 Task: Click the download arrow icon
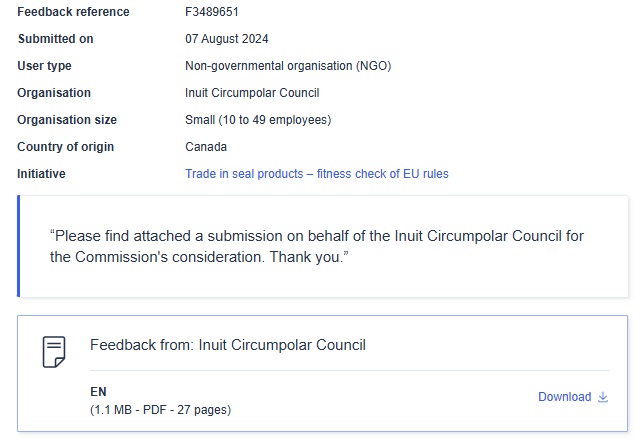pyautogui.click(x=603, y=397)
